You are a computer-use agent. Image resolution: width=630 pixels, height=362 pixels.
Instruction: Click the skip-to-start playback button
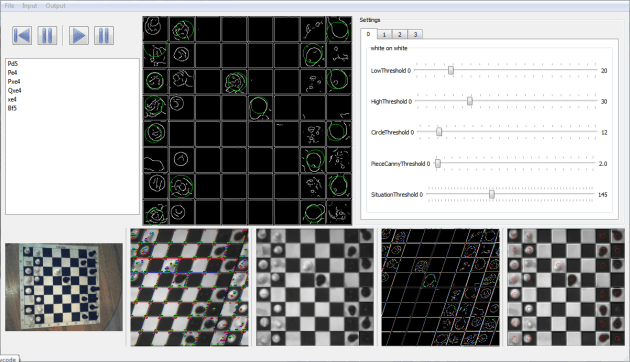22,36
